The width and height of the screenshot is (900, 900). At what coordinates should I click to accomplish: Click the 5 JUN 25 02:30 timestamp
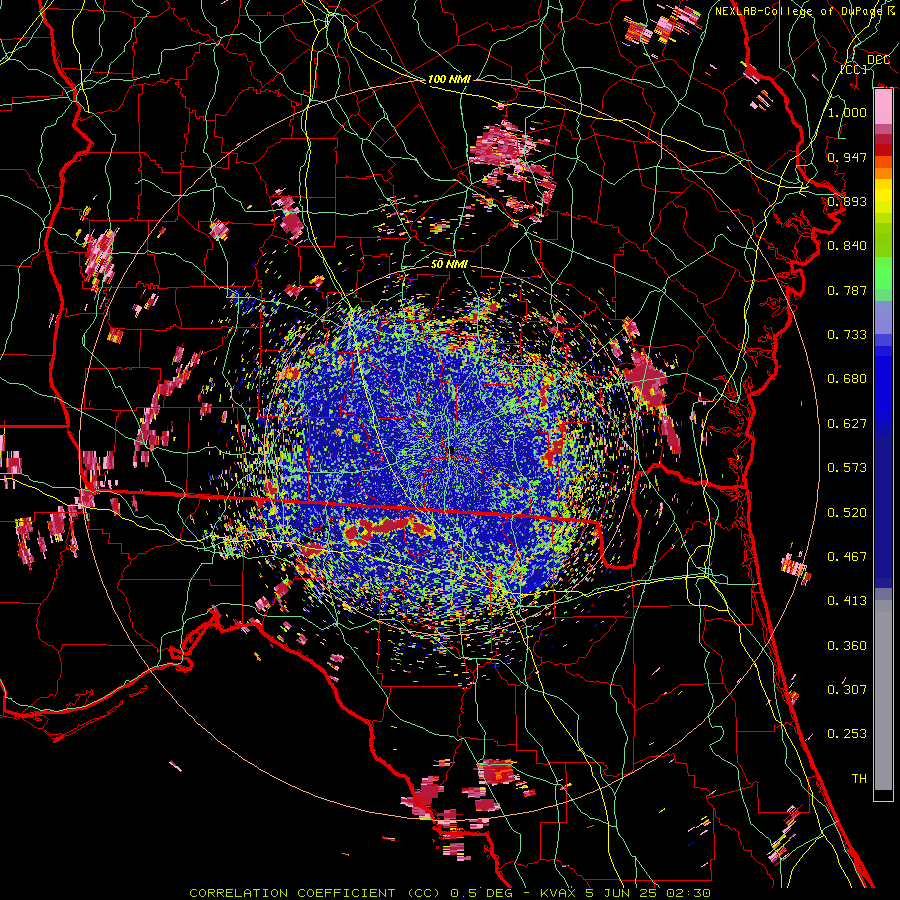(x=648, y=893)
